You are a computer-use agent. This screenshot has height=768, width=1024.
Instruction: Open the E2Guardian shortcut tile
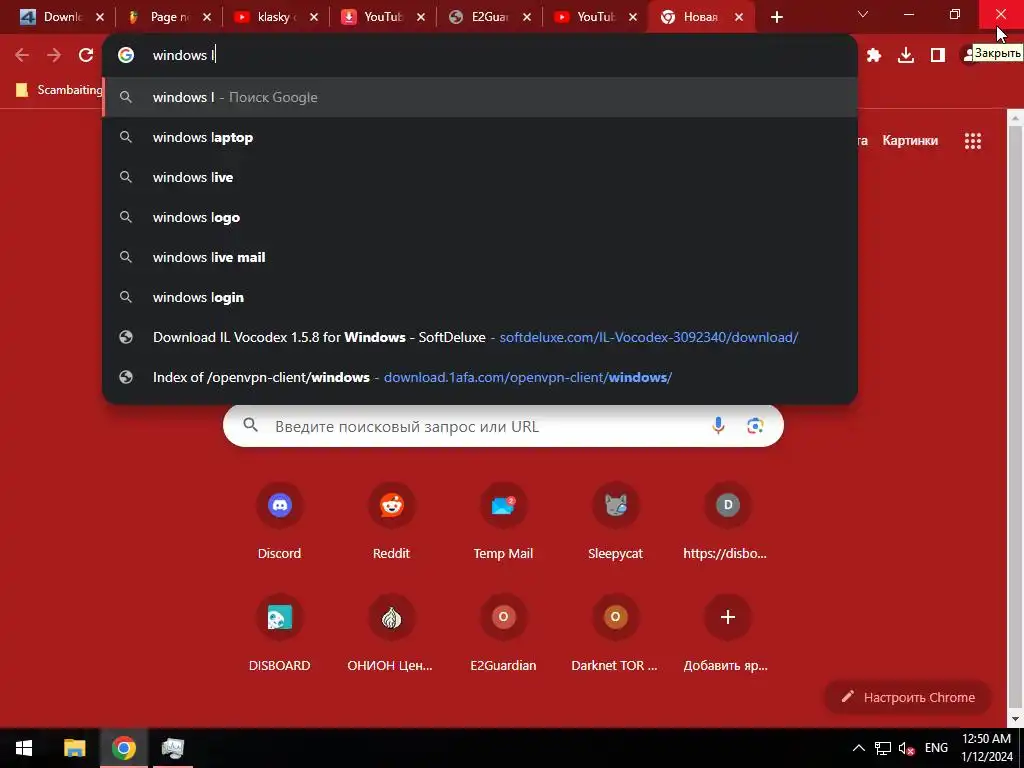click(503, 635)
